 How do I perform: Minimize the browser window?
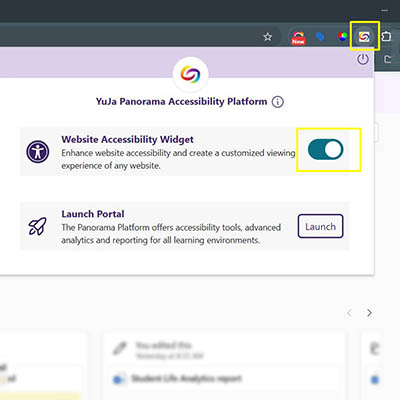[x=385, y=10]
